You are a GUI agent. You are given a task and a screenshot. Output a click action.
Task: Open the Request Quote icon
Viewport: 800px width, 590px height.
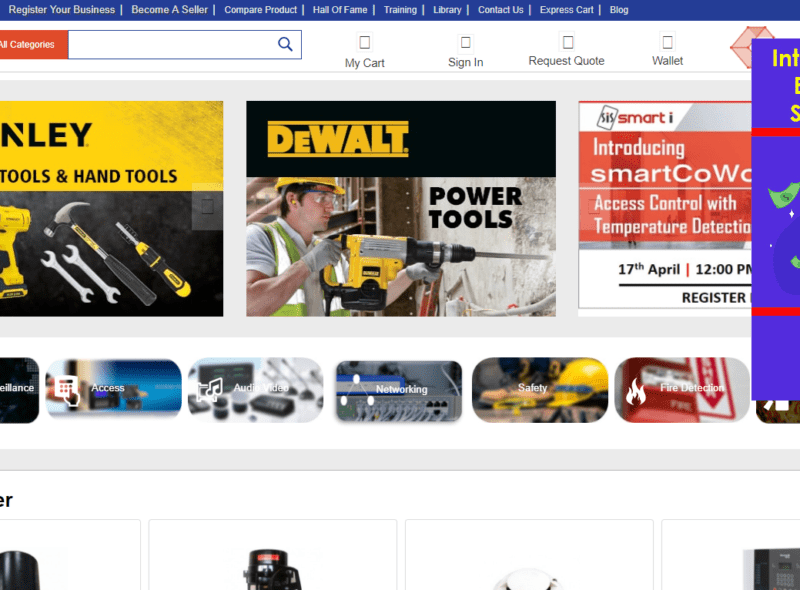tap(567, 42)
